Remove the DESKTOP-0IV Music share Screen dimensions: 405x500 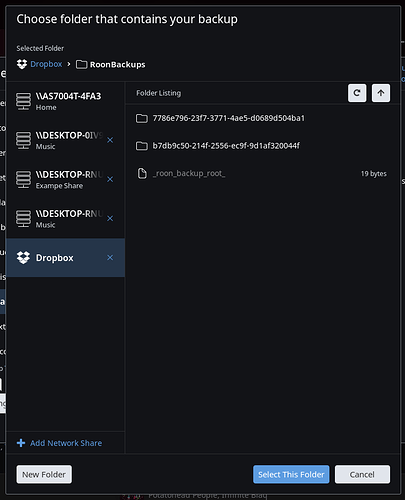[x=110, y=140]
